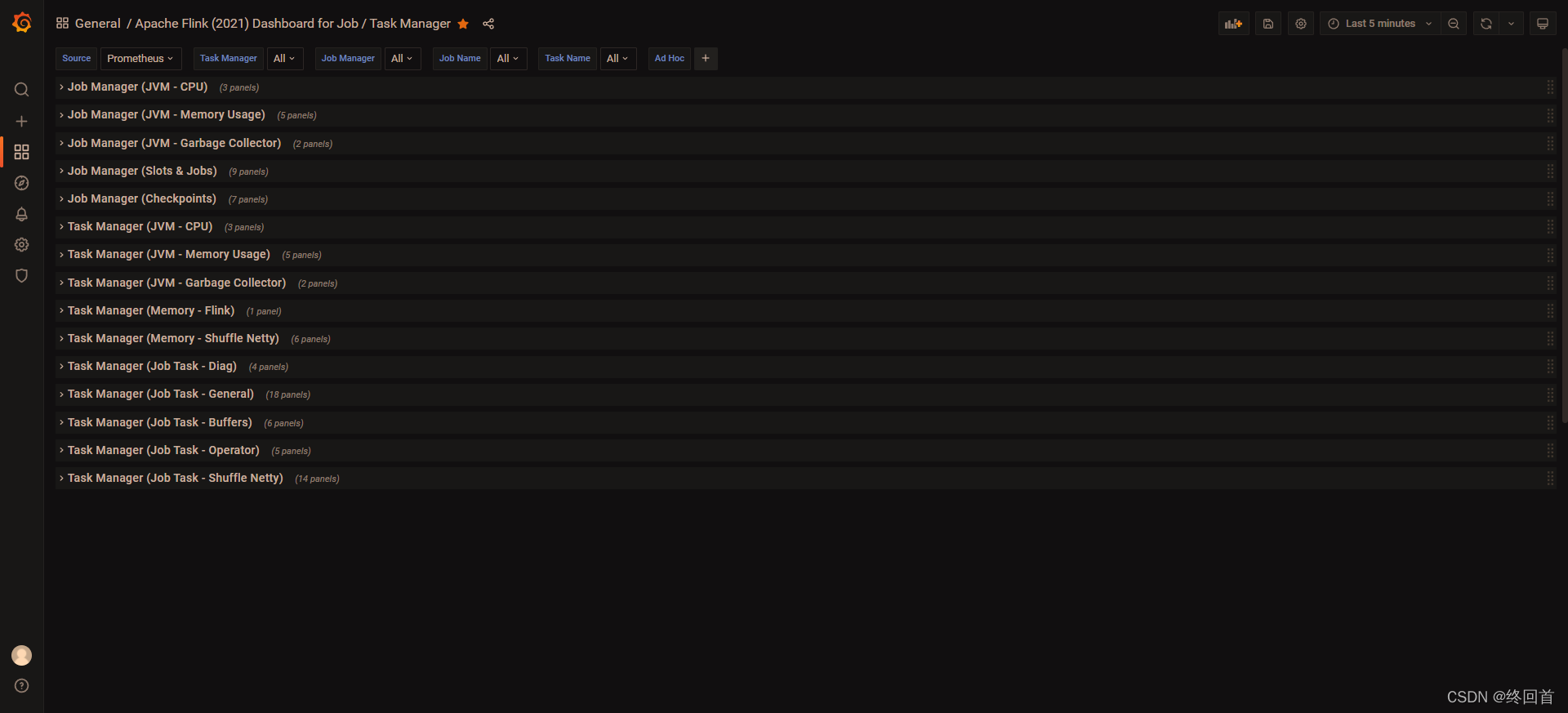
Task: Zoom out the time range
Action: 1454,24
